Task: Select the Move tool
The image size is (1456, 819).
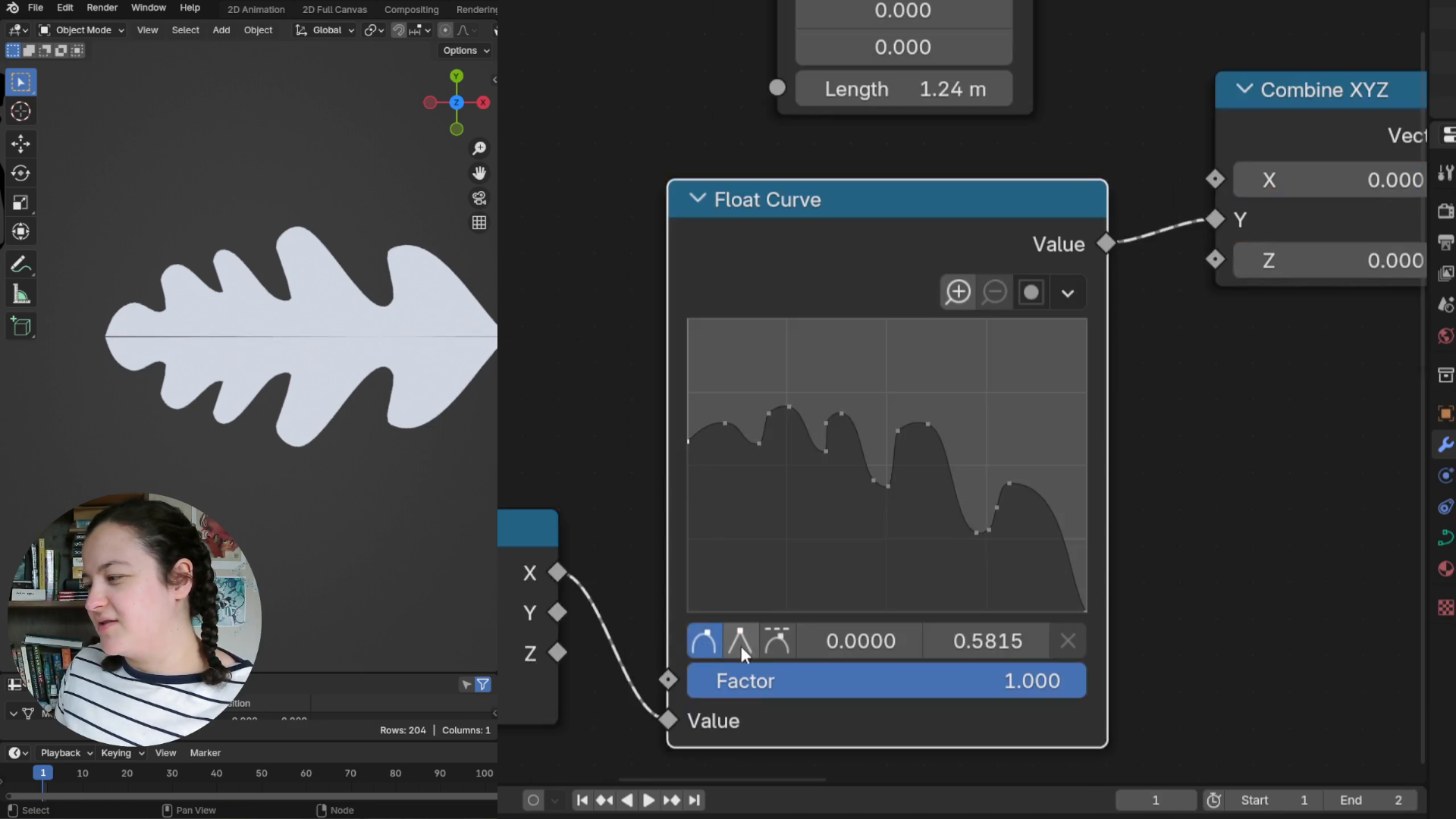Action: (20, 143)
